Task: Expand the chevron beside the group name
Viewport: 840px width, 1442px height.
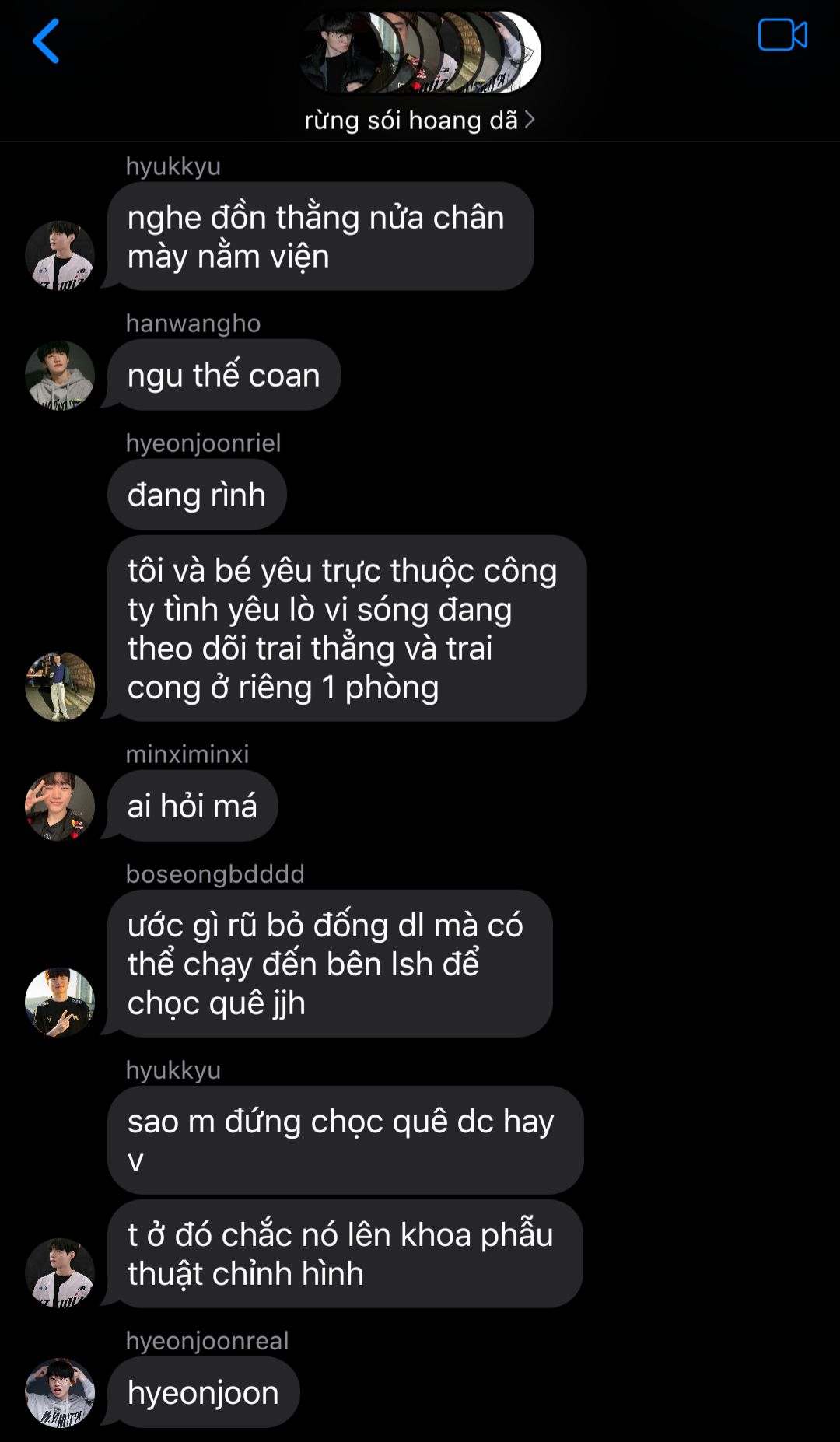Action: [530, 119]
